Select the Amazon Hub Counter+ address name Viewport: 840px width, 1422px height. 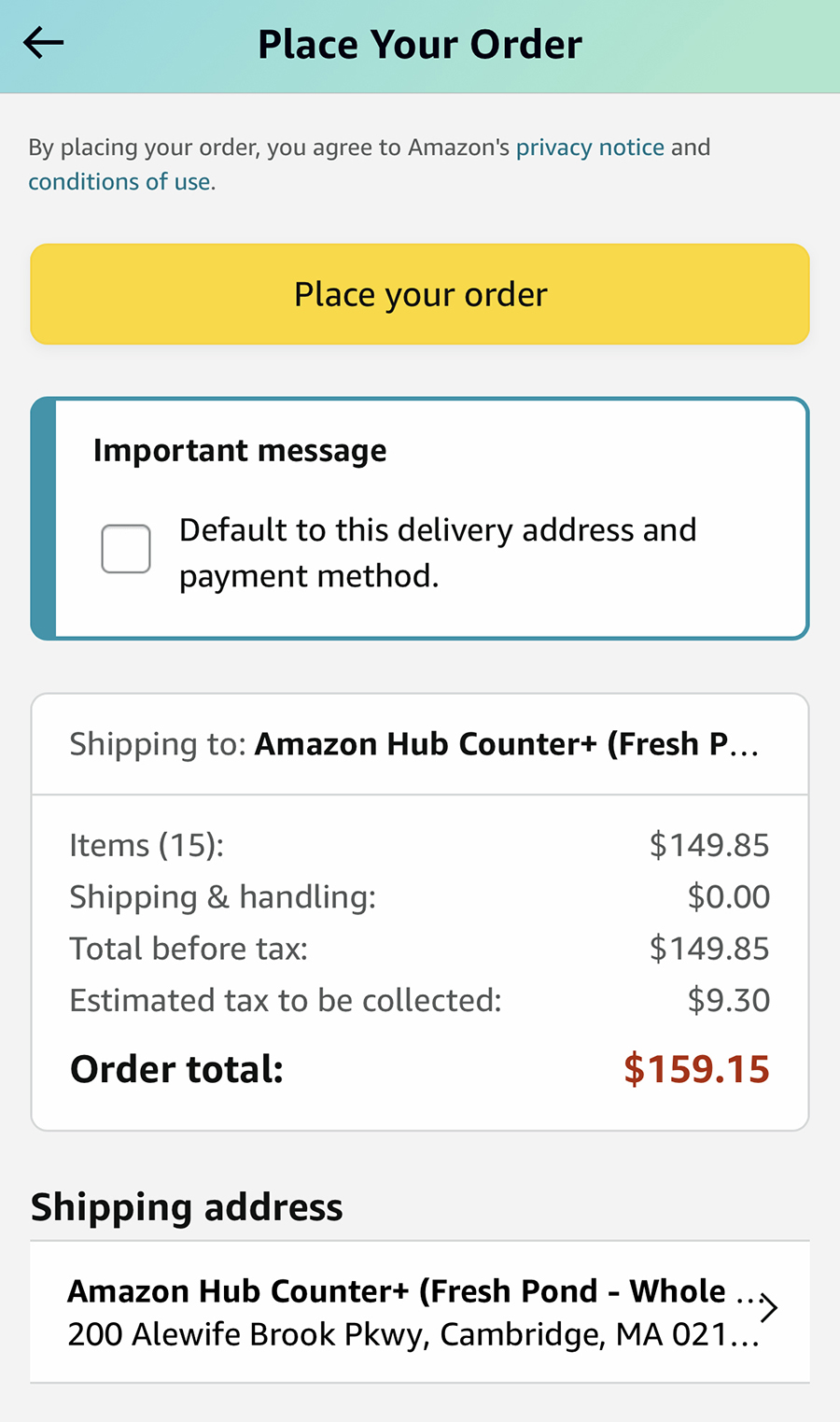(396, 1291)
